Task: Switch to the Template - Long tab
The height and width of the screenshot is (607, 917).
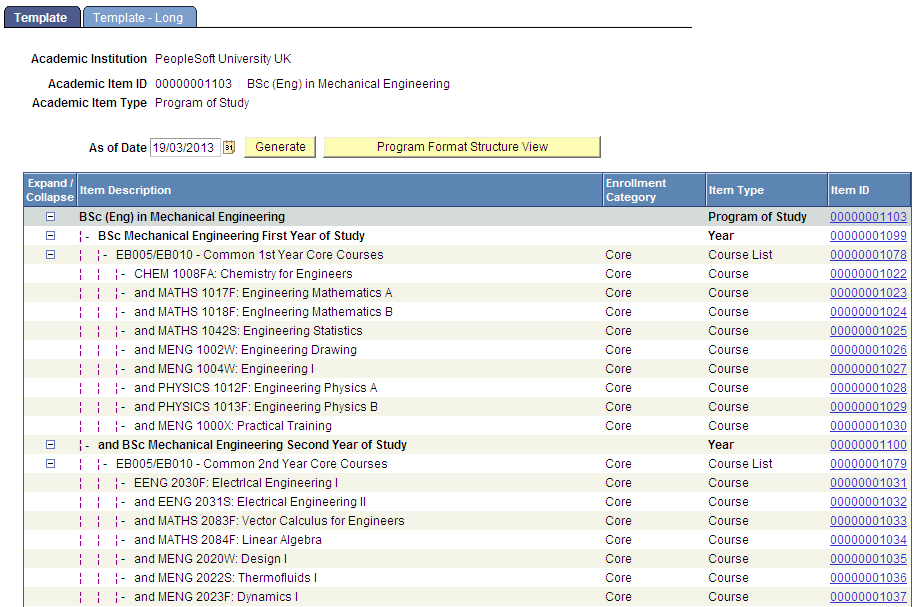Action: (139, 18)
